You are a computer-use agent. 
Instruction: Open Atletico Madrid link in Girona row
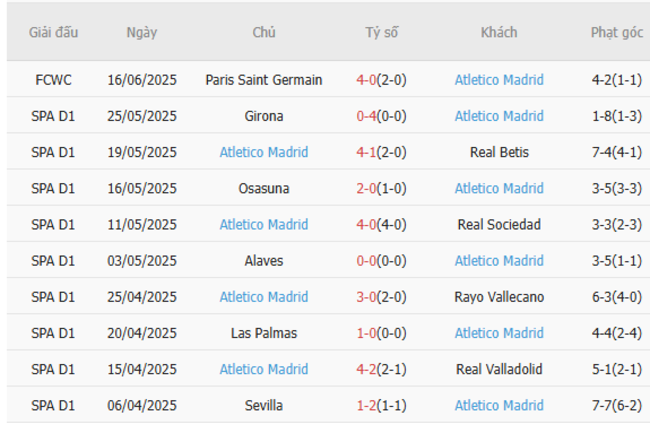tap(499, 116)
